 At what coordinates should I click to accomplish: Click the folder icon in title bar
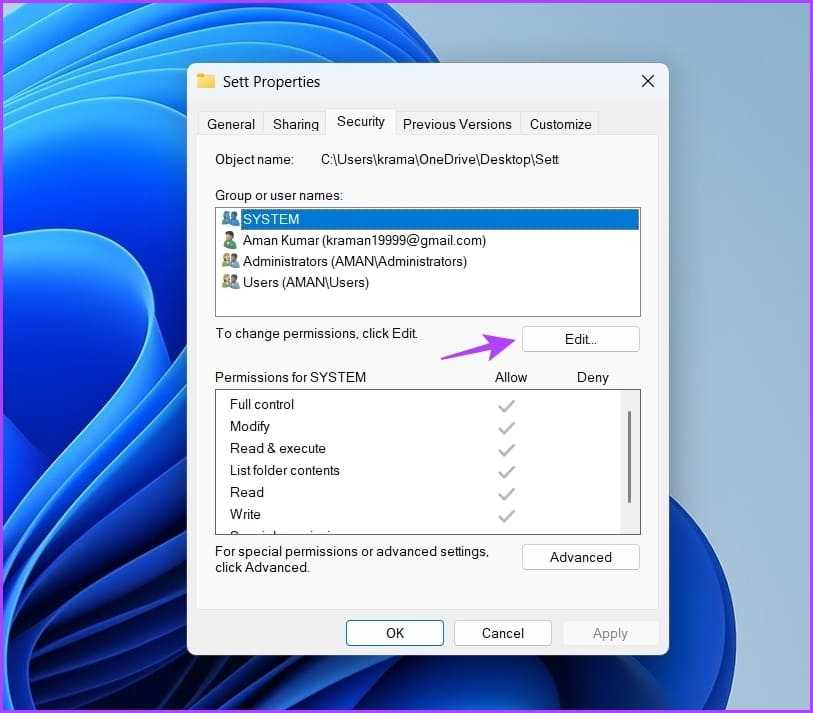pyautogui.click(x=206, y=81)
